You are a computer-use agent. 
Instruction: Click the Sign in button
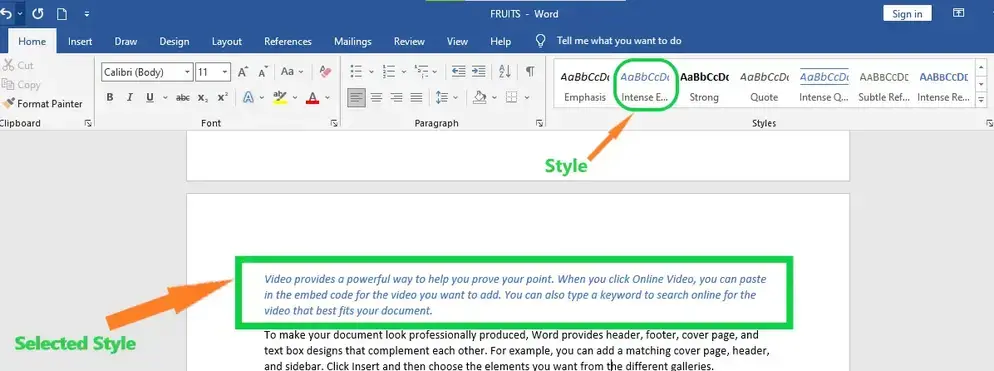tap(907, 13)
